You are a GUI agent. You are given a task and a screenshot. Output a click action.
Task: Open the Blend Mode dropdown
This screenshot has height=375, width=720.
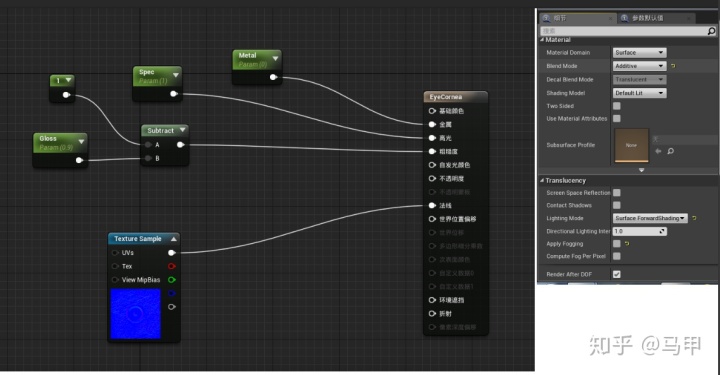(x=639, y=66)
